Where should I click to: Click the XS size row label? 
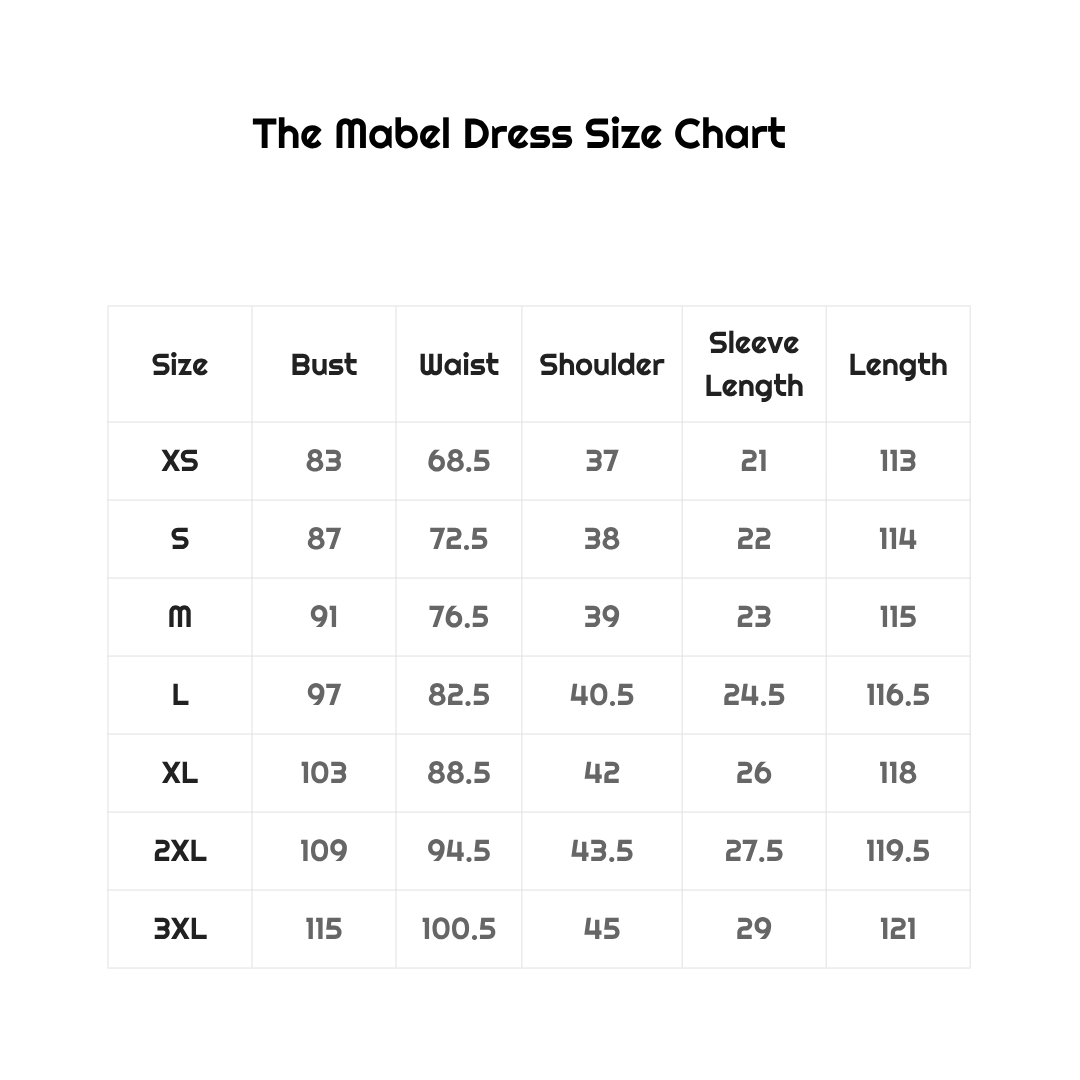tap(180, 461)
